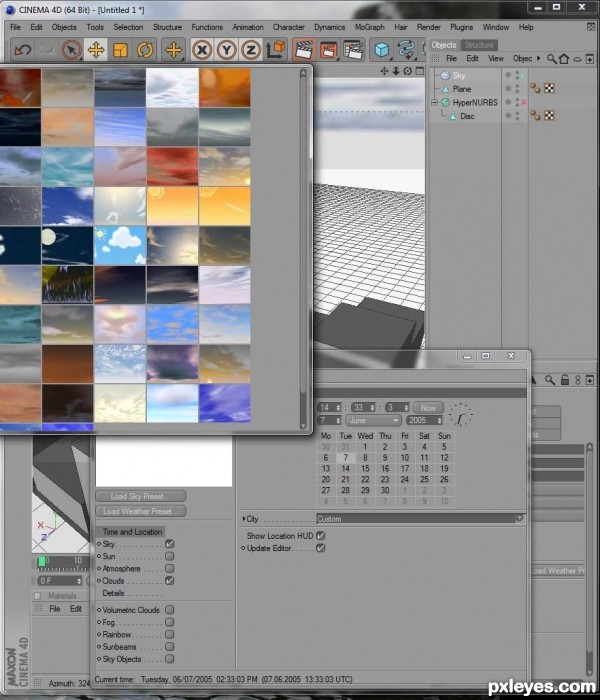Select the Sky object in tree

459,75
